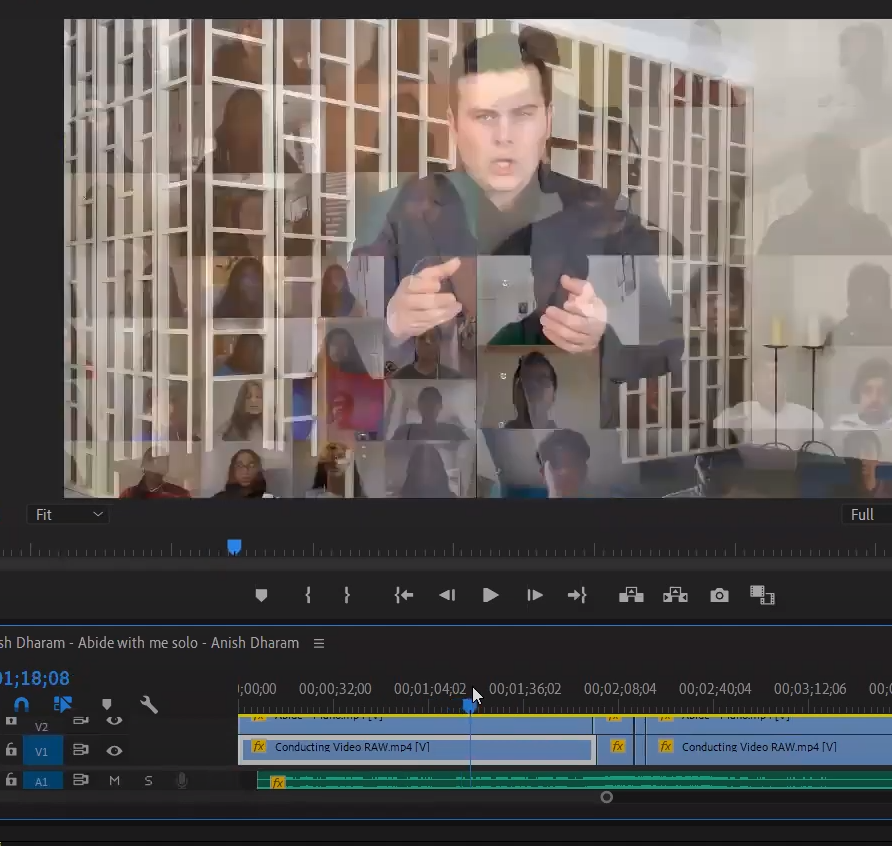Select the second Conducting Video RAW.mp4 clip
This screenshot has width=892, height=846.
coord(769,748)
